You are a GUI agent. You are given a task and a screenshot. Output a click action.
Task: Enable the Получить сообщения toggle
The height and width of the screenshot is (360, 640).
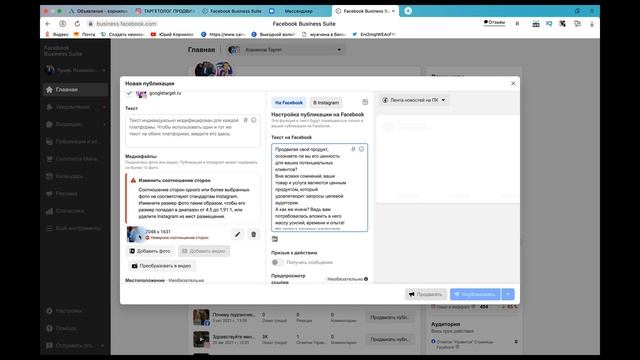(x=278, y=262)
